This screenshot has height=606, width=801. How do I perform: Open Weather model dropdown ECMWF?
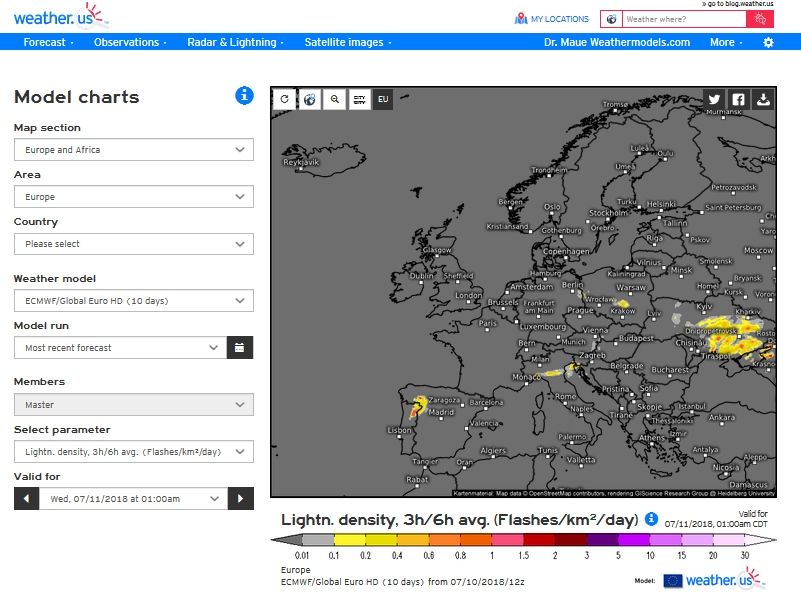134,301
